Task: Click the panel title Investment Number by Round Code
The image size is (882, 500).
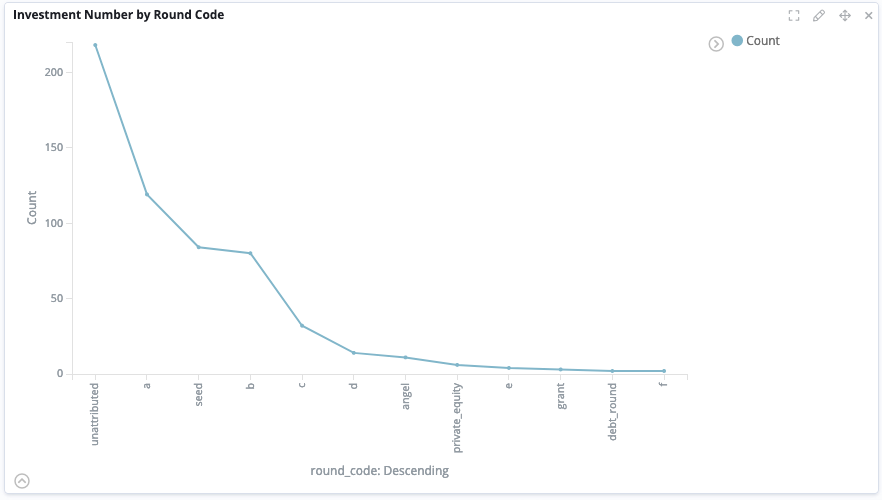Action: pyautogui.click(x=118, y=15)
